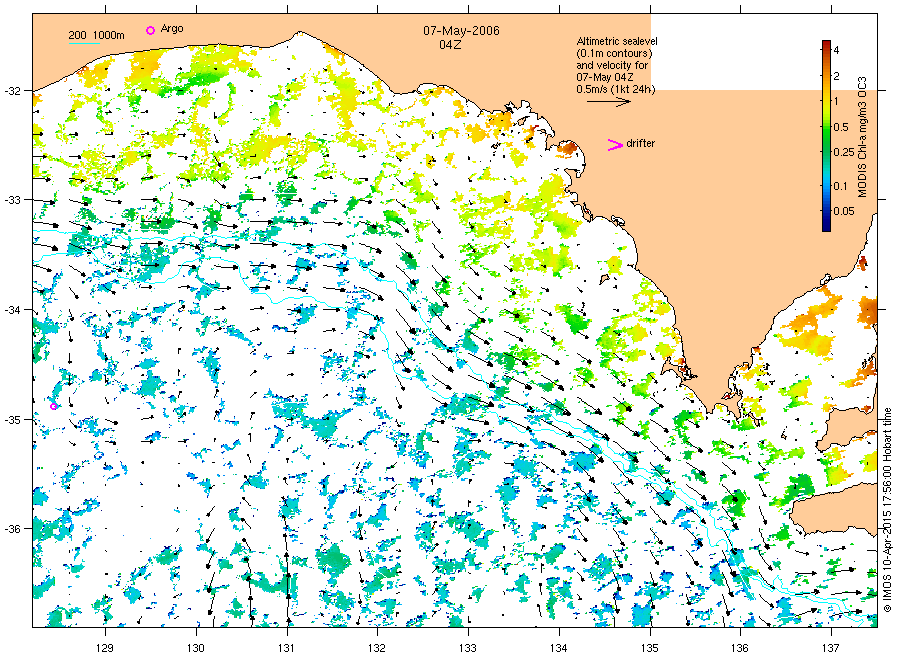Viewport: 900px width, 660px height.
Task: Click the latitude label '-34'
Action: pos(12,310)
